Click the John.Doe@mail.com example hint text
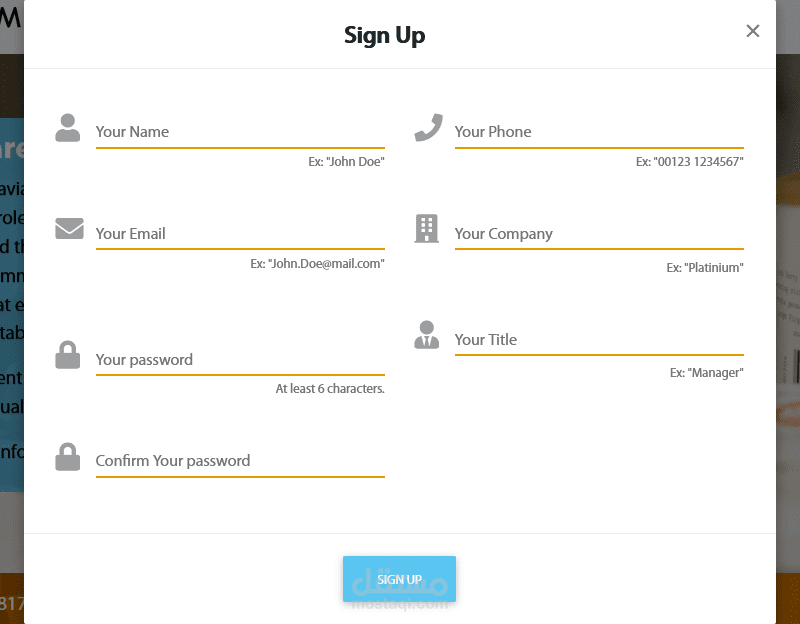Image resolution: width=800 pixels, height=624 pixels. (317, 264)
